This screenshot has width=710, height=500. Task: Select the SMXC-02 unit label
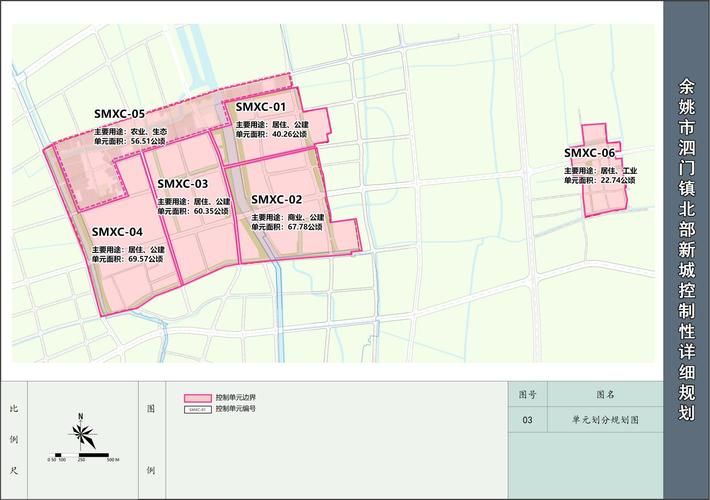pos(276,200)
